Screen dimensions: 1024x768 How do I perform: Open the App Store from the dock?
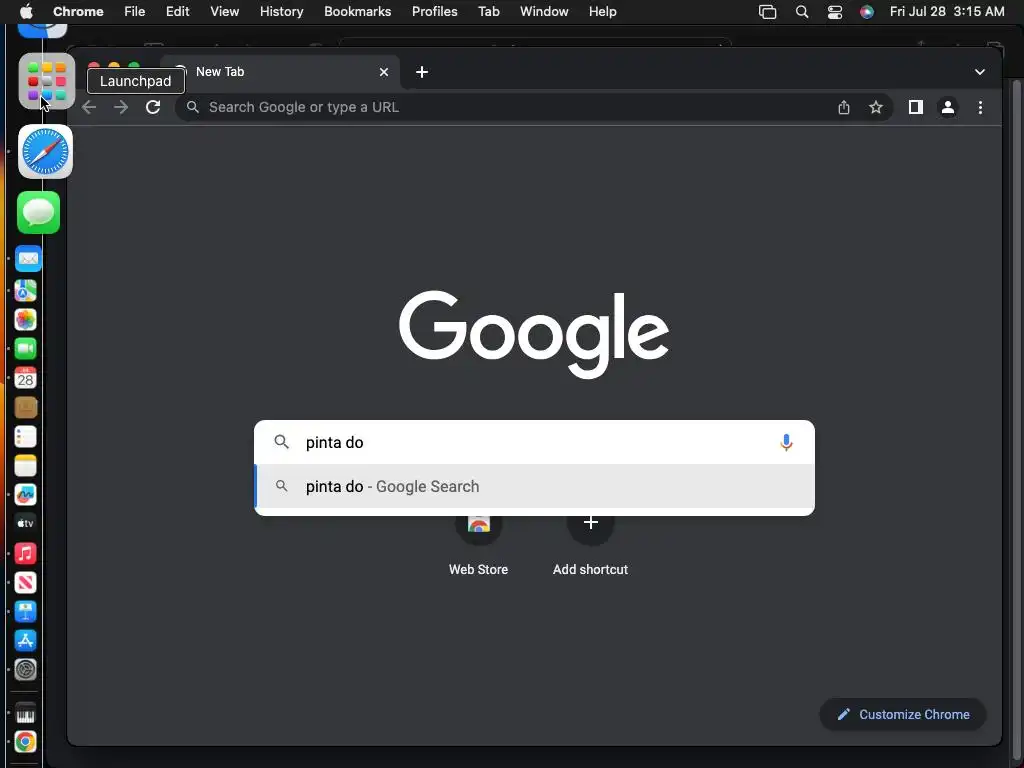25,641
